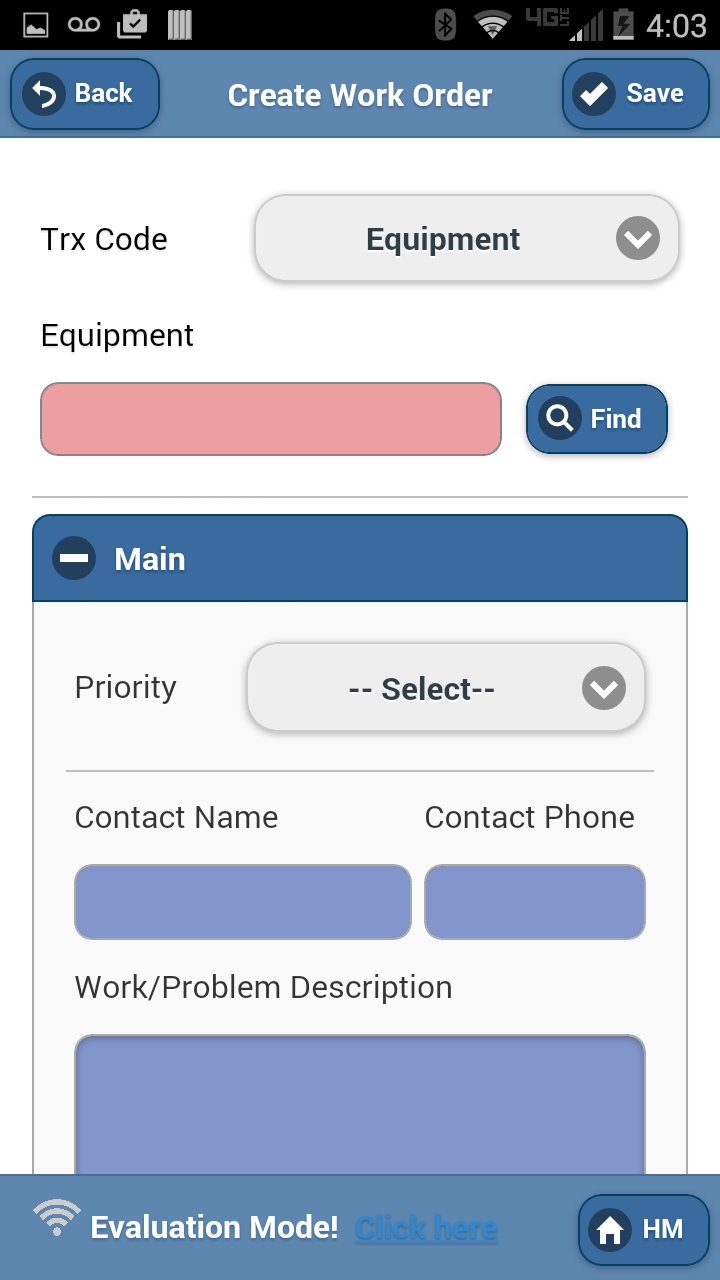720x1280 pixels.
Task: Tap the Contact Name text field
Action: point(242,902)
